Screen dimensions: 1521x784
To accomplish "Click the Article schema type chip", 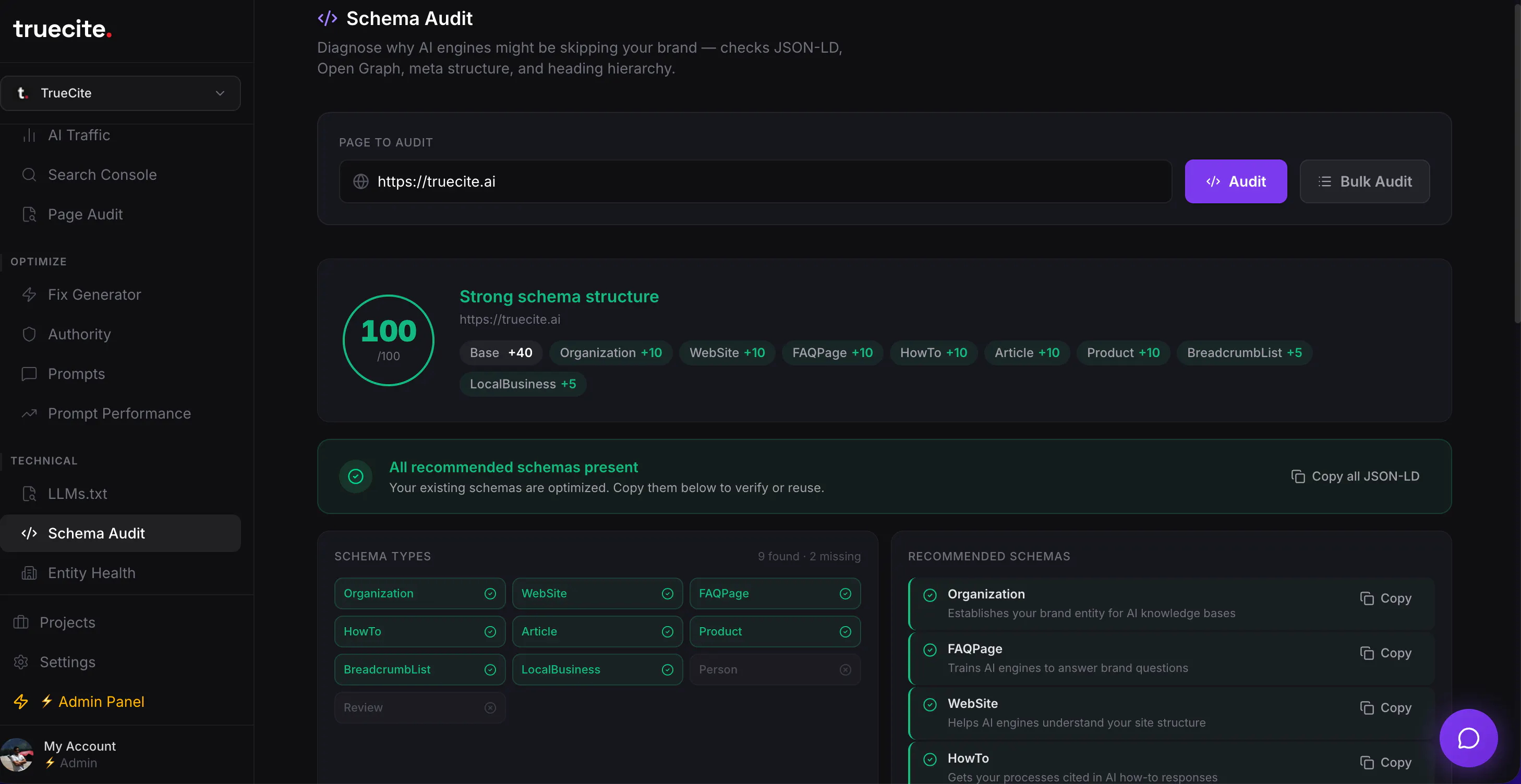I will coord(598,631).
